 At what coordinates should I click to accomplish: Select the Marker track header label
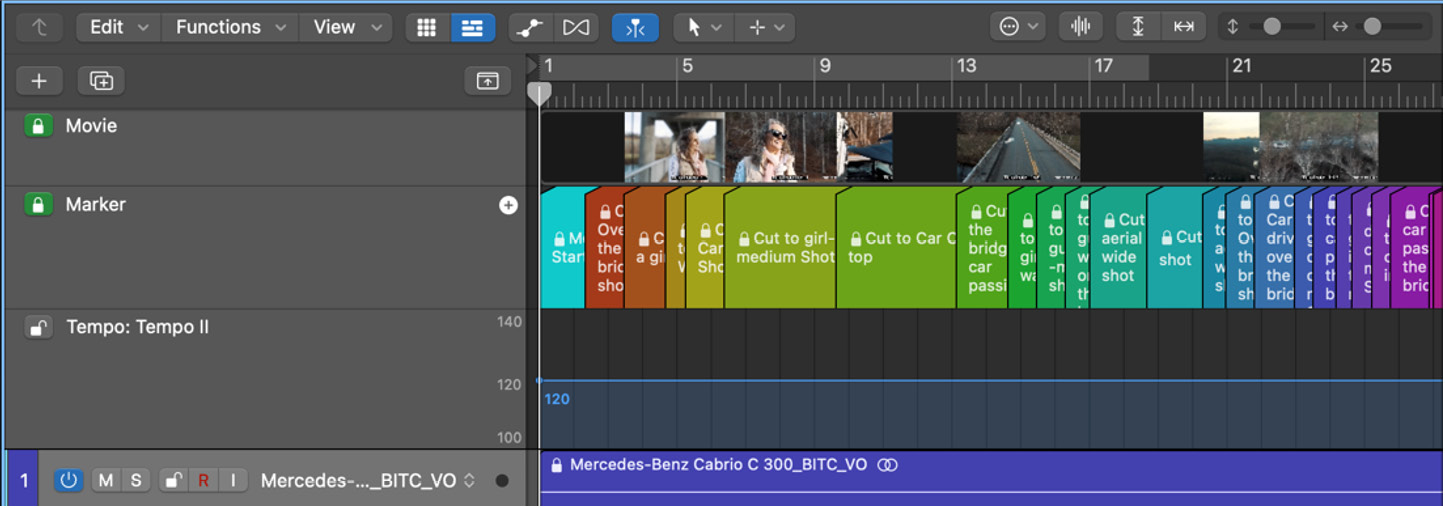tap(96, 205)
